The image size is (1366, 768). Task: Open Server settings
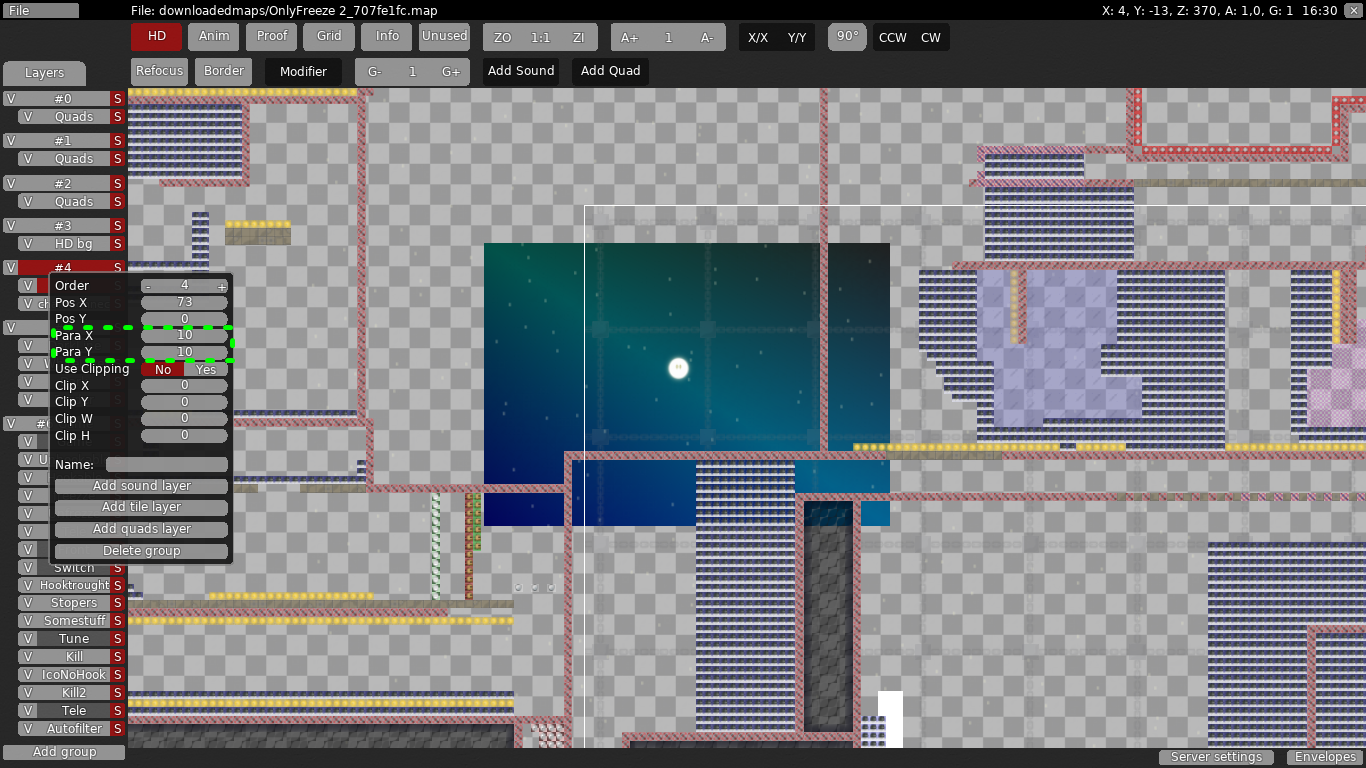click(1216, 757)
